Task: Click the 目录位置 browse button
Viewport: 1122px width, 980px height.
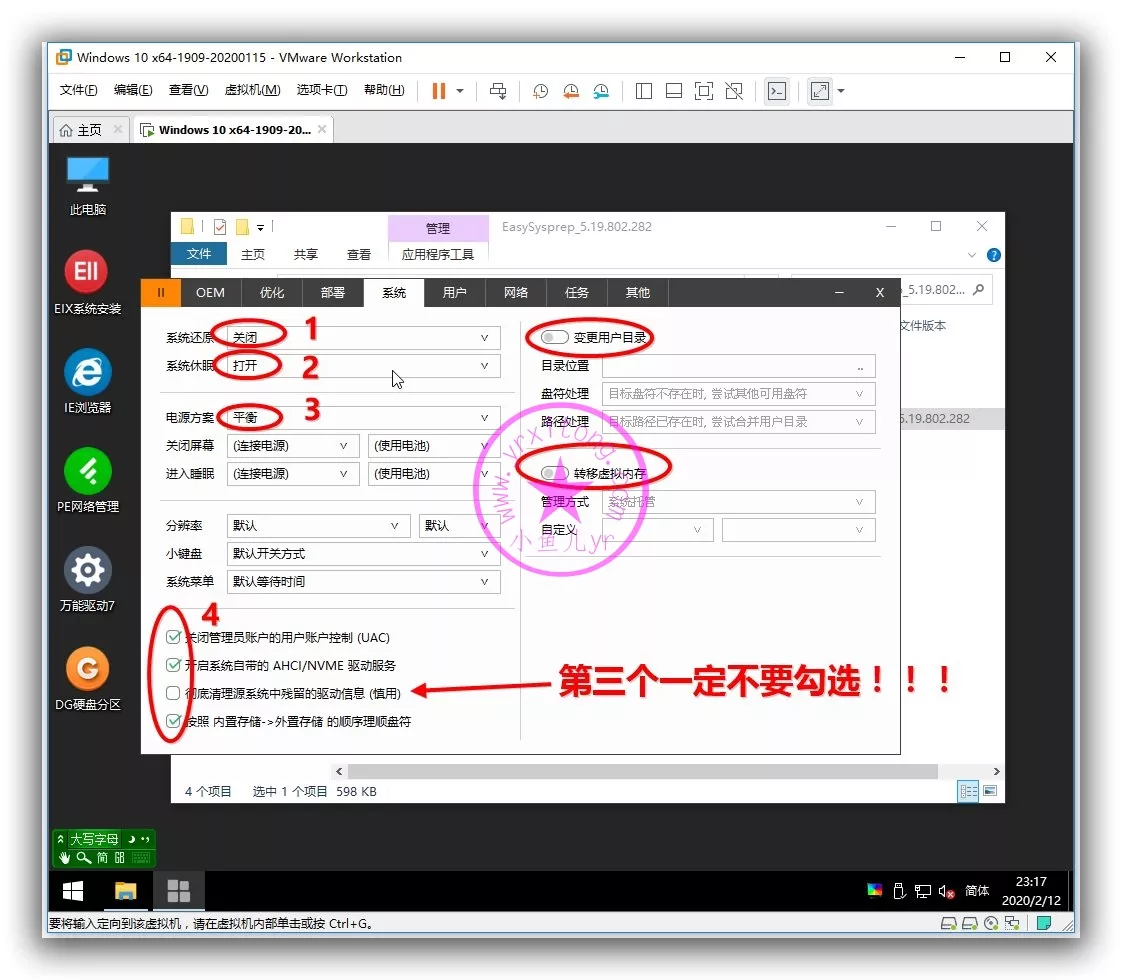Action: [x=860, y=367]
